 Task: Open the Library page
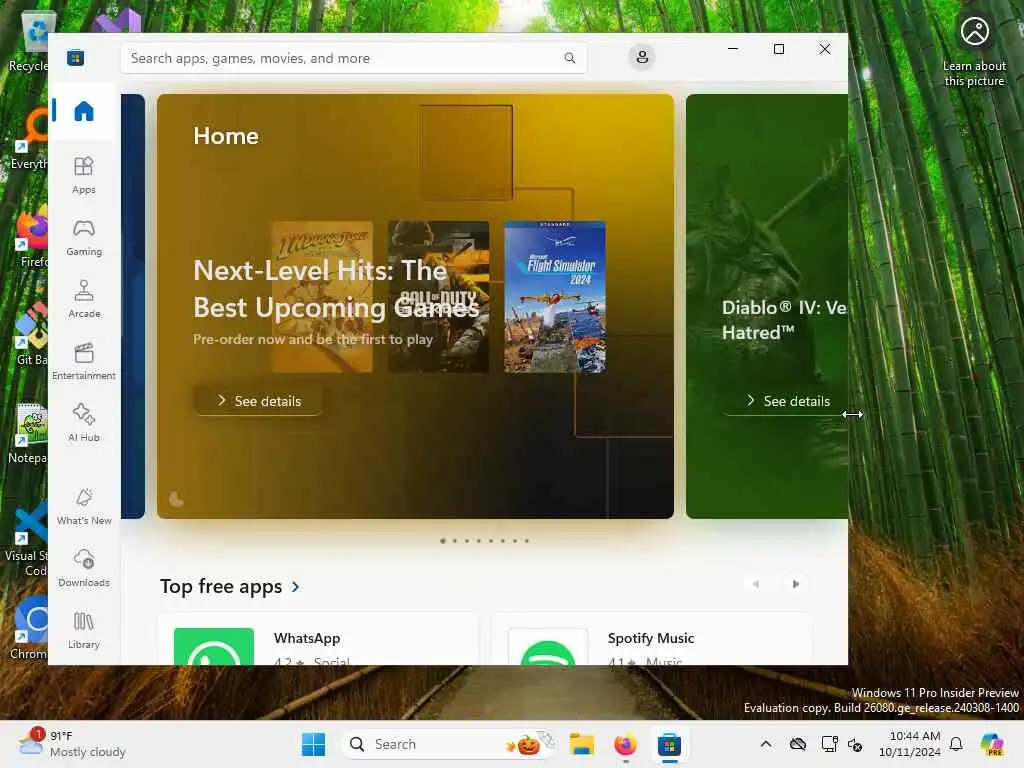84,630
